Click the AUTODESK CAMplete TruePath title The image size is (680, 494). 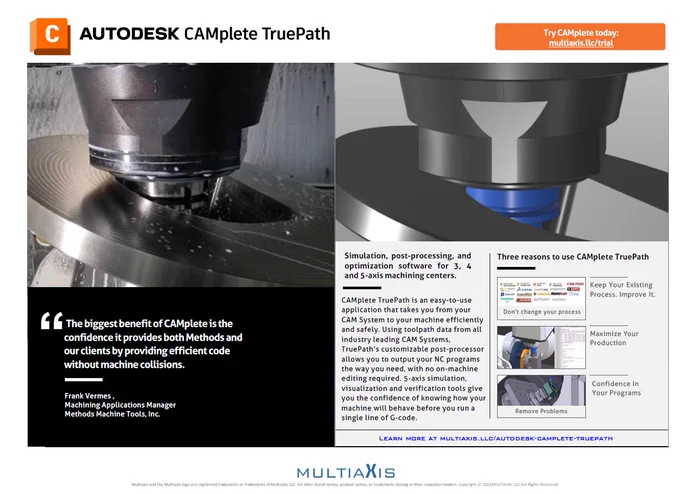click(x=205, y=34)
